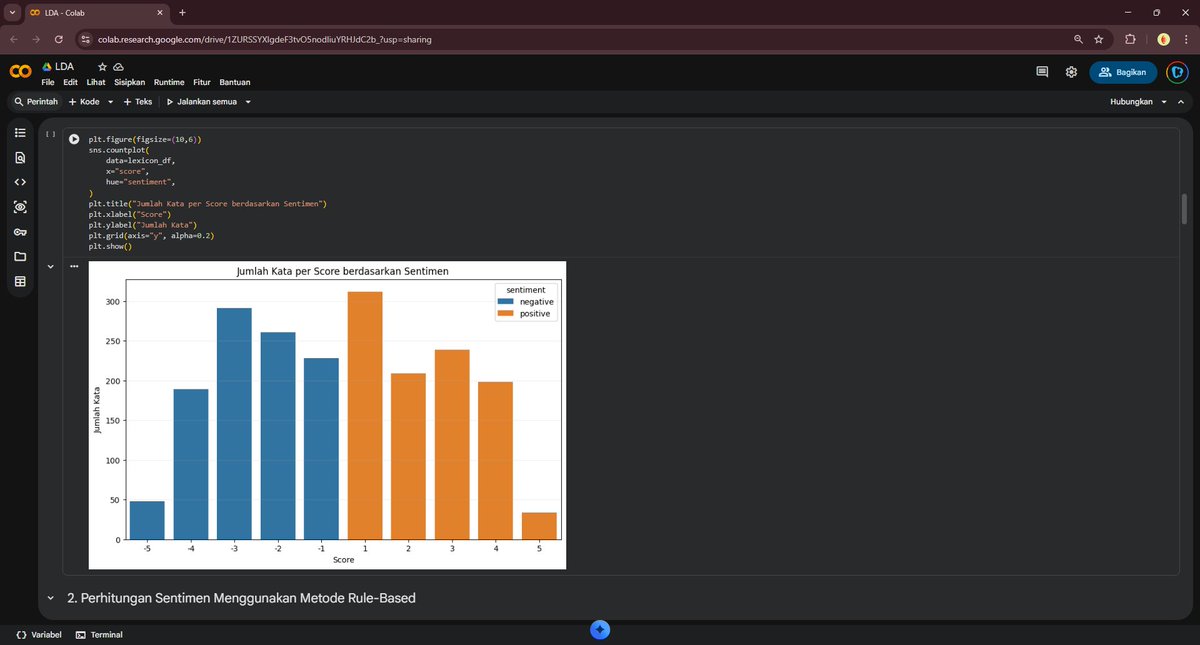This screenshot has width=1200, height=645.
Task: Click the chart title Jumlah Kata per Score
Action: tap(342, 271)
